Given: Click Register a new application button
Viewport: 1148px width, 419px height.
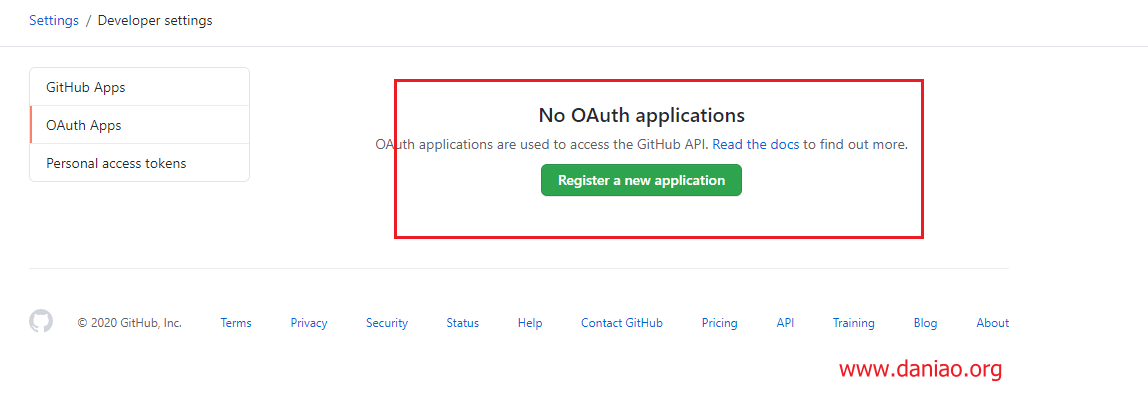Looking at the screenshot, I should pyautogui.click(x=641, y=180).
